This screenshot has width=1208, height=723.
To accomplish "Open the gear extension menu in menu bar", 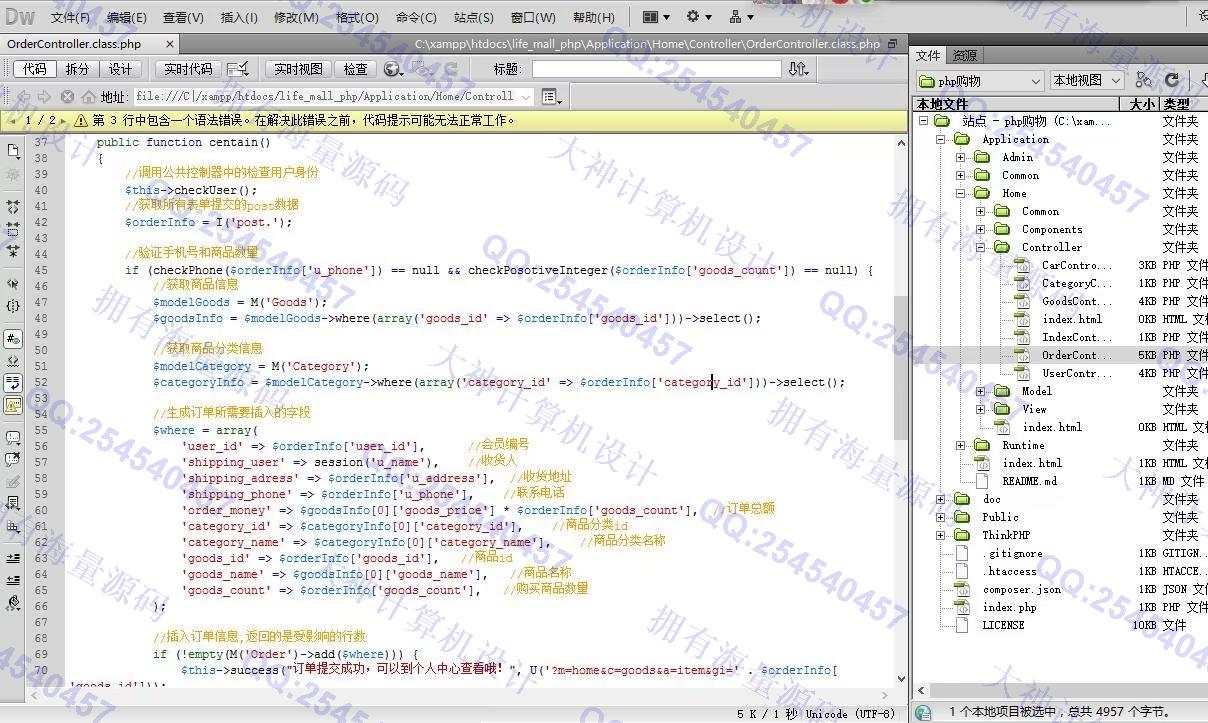I will tap(698, 17).
